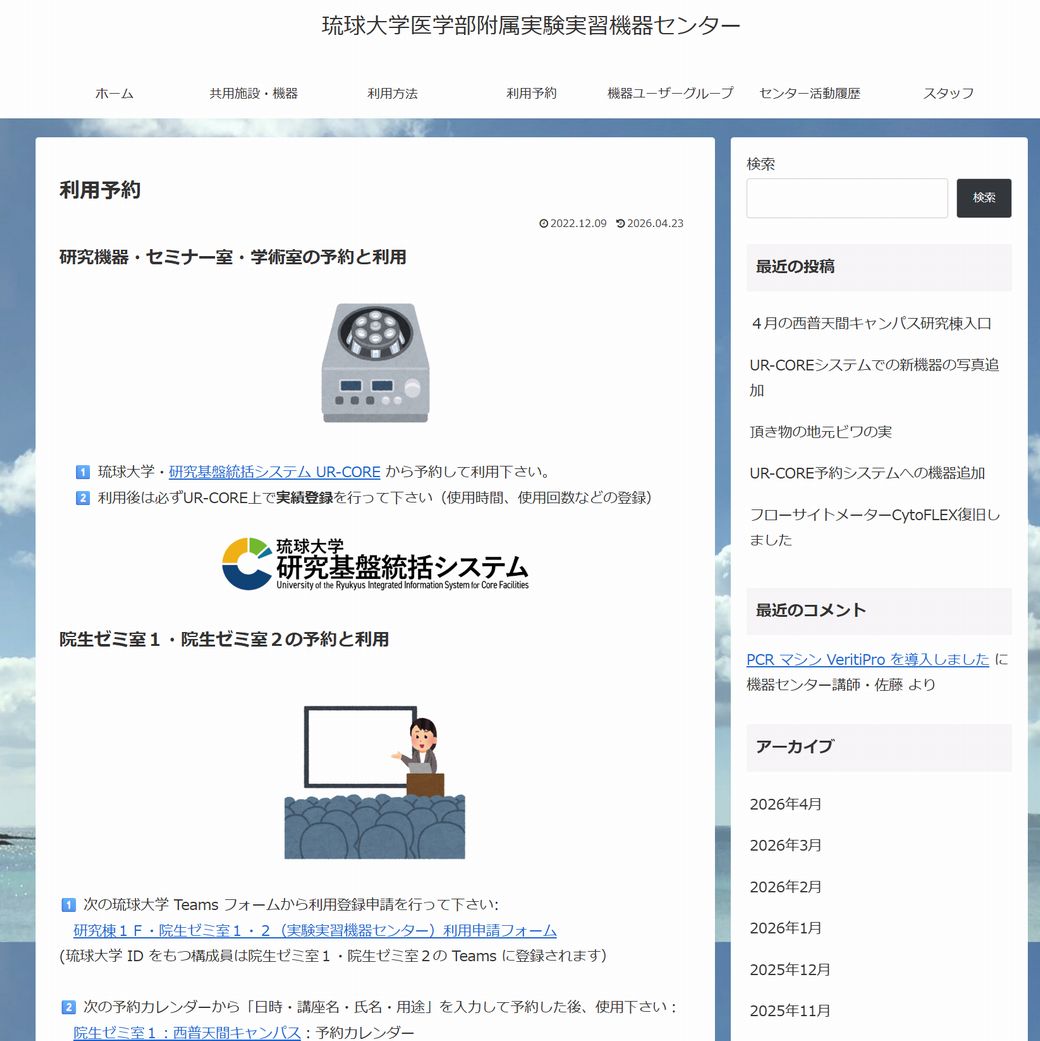The height and width of the screenshot is (1041, 1040).
Task: Open the 共用施設・機器 menu
Action: pyautogui.click(x=253, y=93)
